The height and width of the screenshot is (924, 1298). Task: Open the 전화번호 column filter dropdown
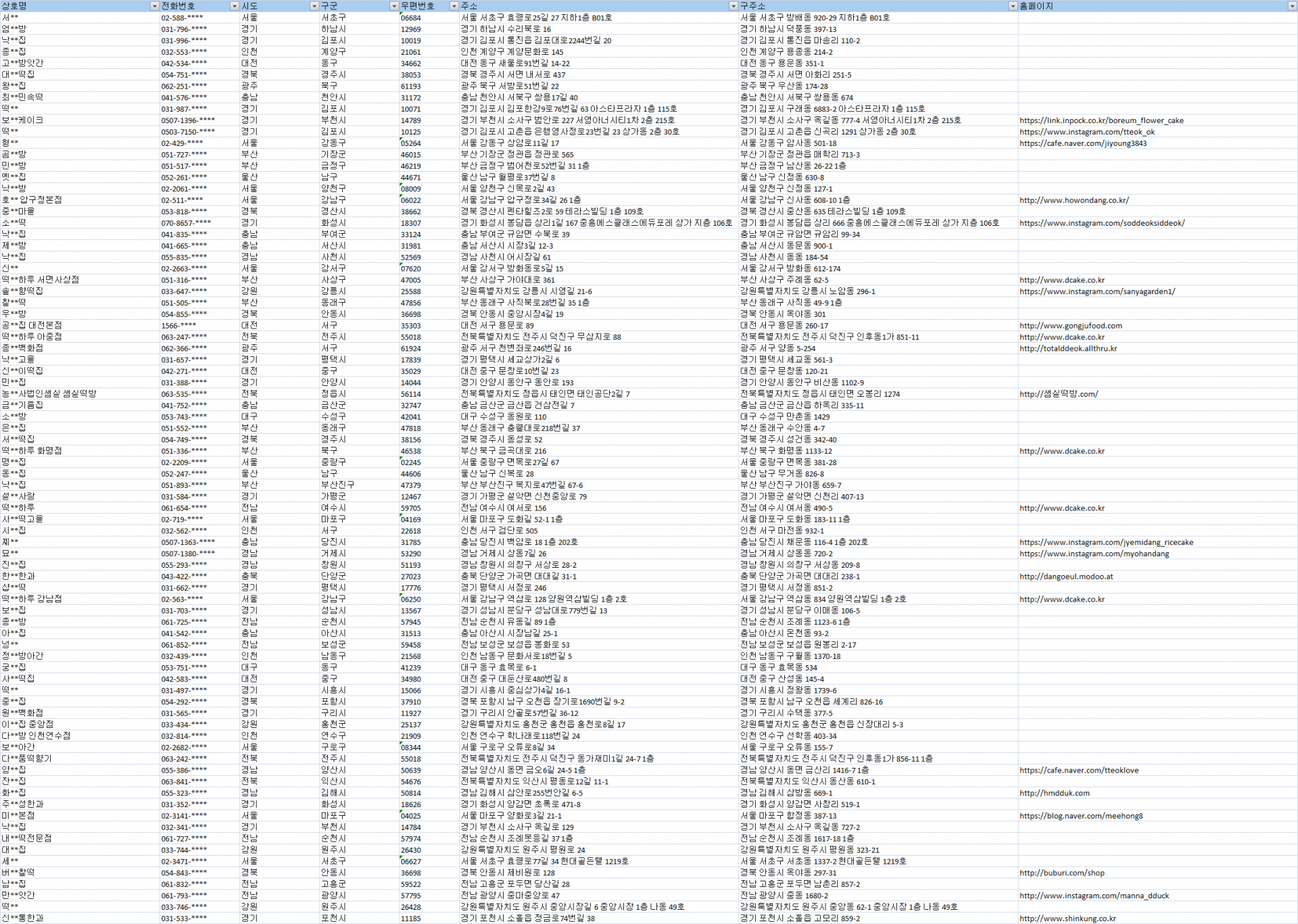click(235, 6)
